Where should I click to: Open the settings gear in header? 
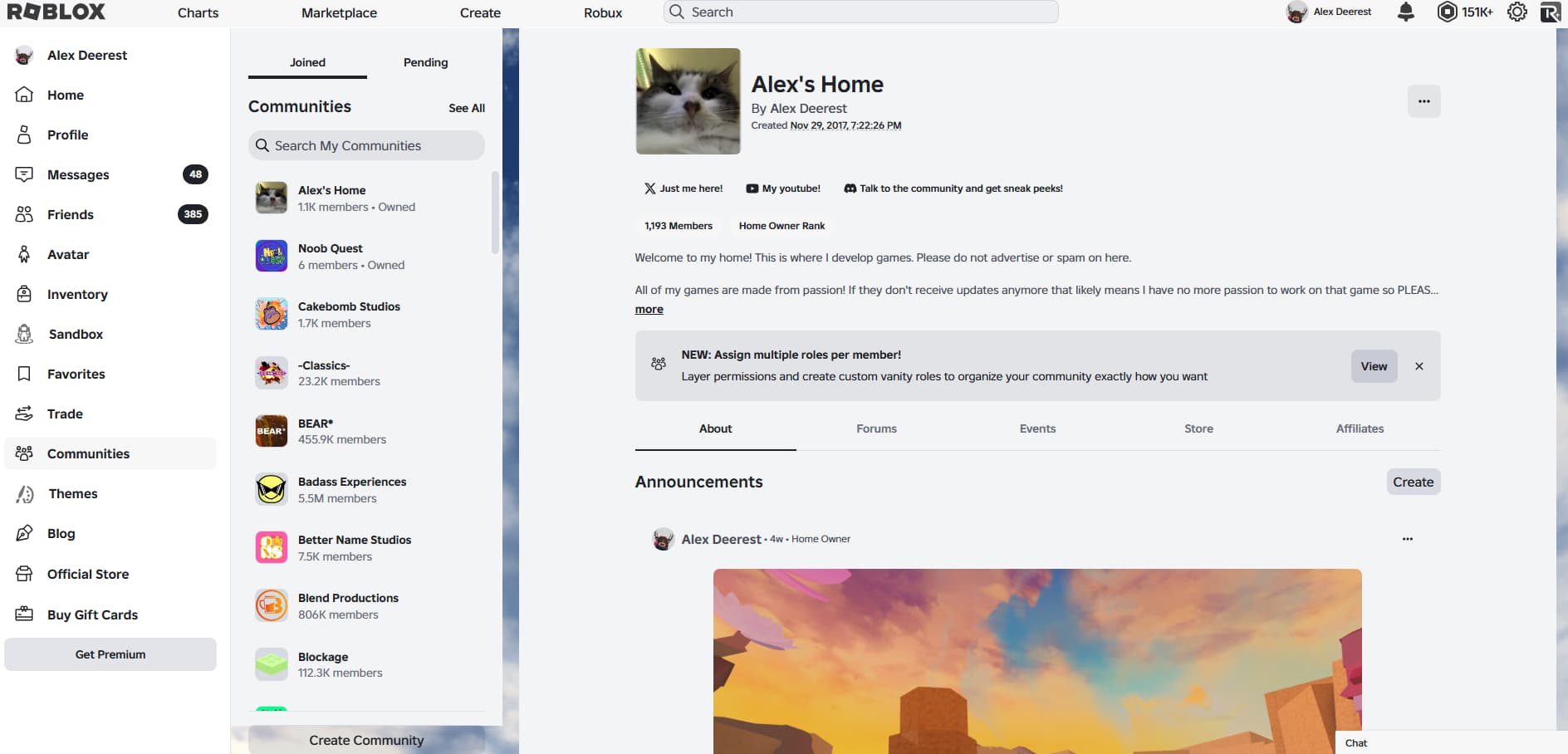(x=1517, y=12)
